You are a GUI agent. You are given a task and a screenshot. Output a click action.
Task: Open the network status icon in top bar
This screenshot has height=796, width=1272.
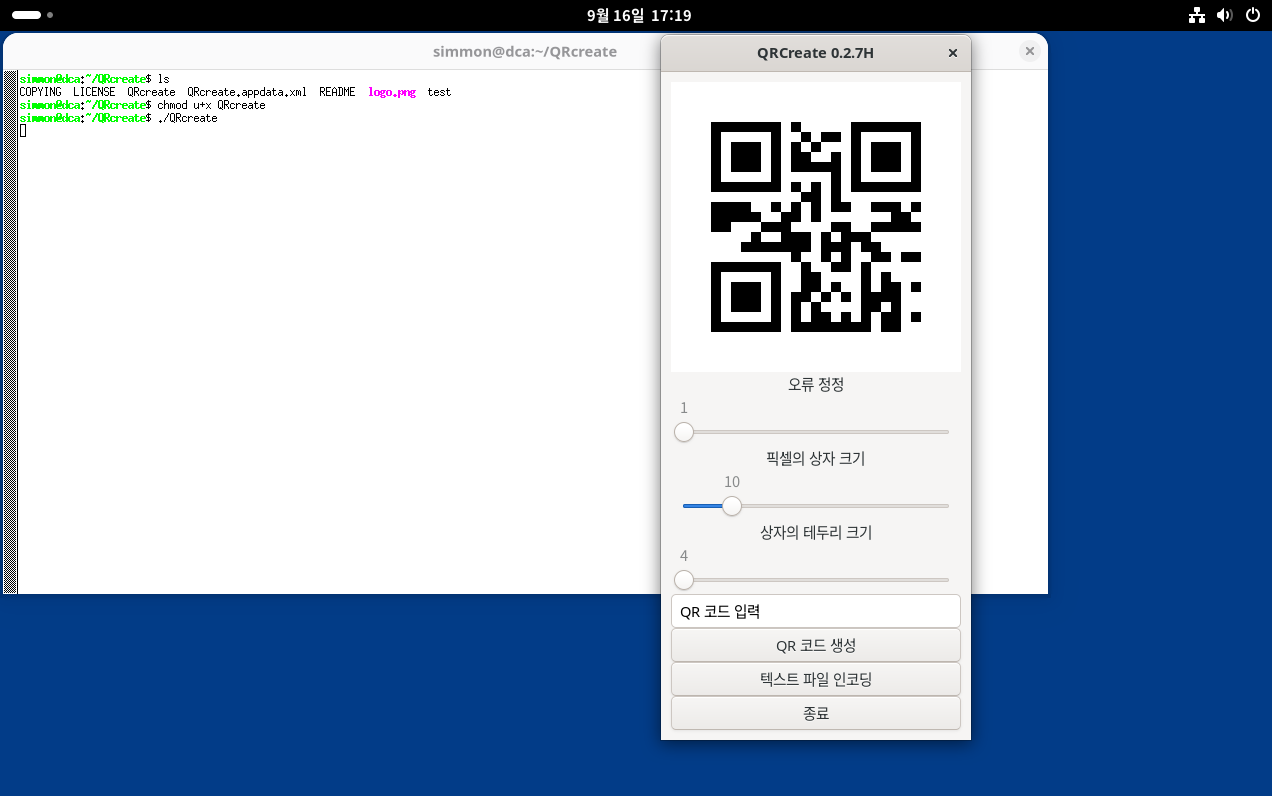(1196, 15)
